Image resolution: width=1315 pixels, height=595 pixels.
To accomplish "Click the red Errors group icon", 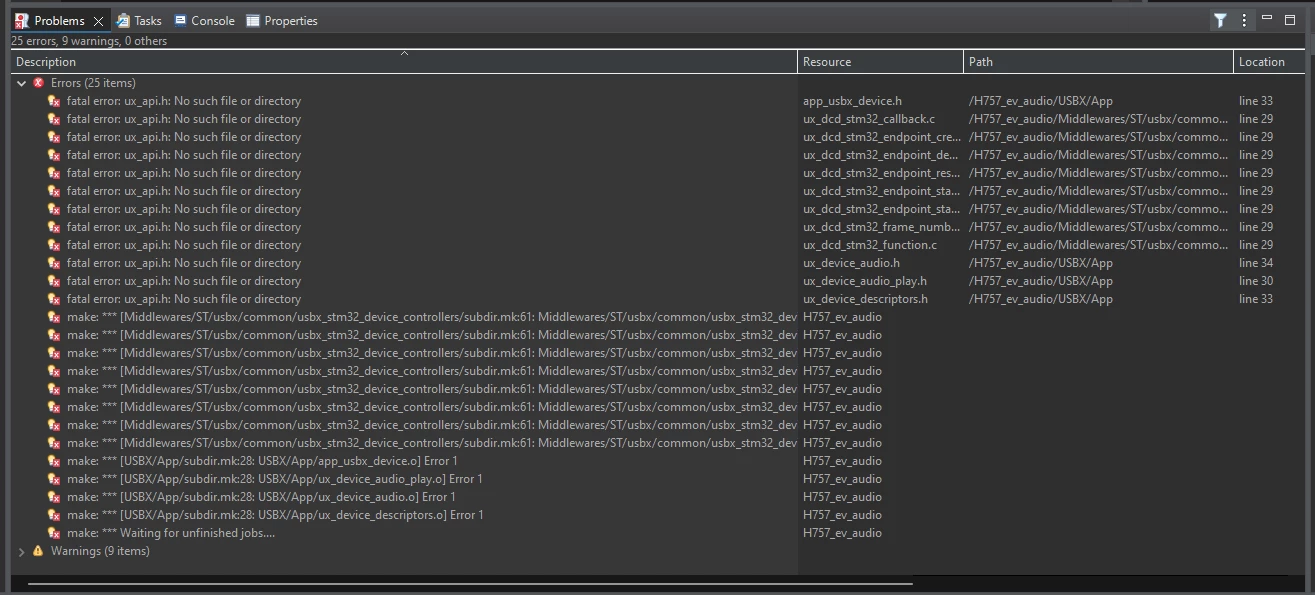I will pos(39,83).
